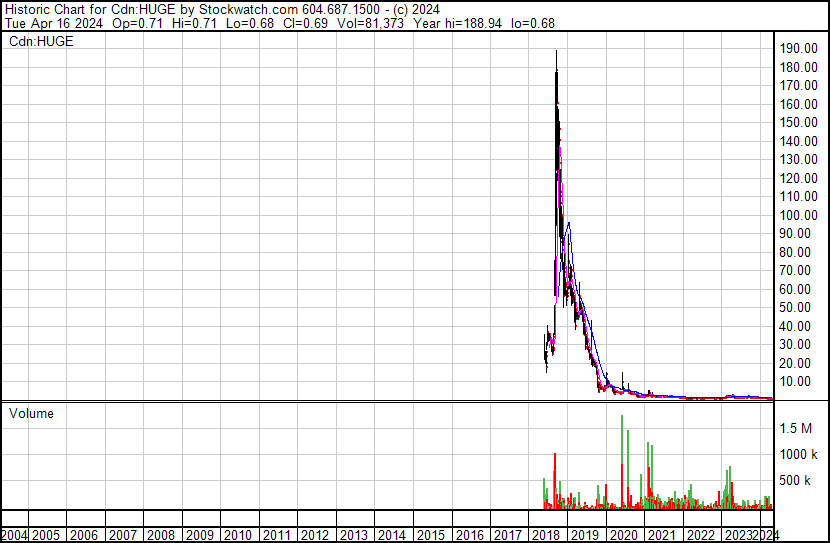Click the 190.00 price axis label
830x543 pixels.
(800, 48)
